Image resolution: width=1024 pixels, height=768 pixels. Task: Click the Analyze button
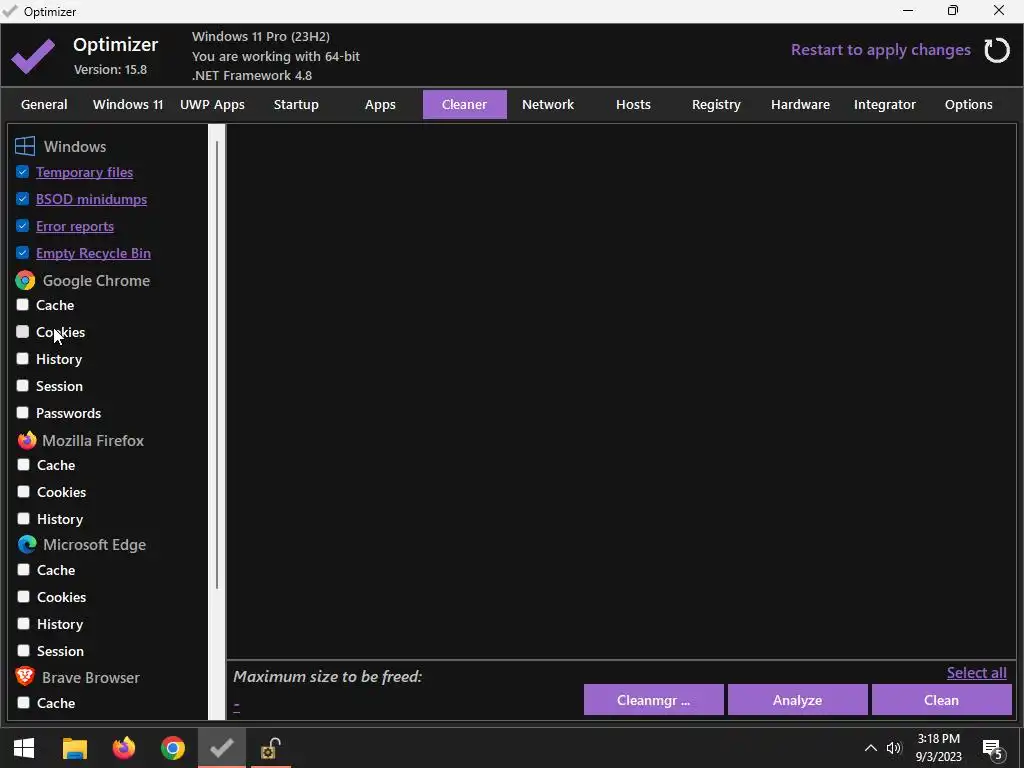(x=797, y=700)
